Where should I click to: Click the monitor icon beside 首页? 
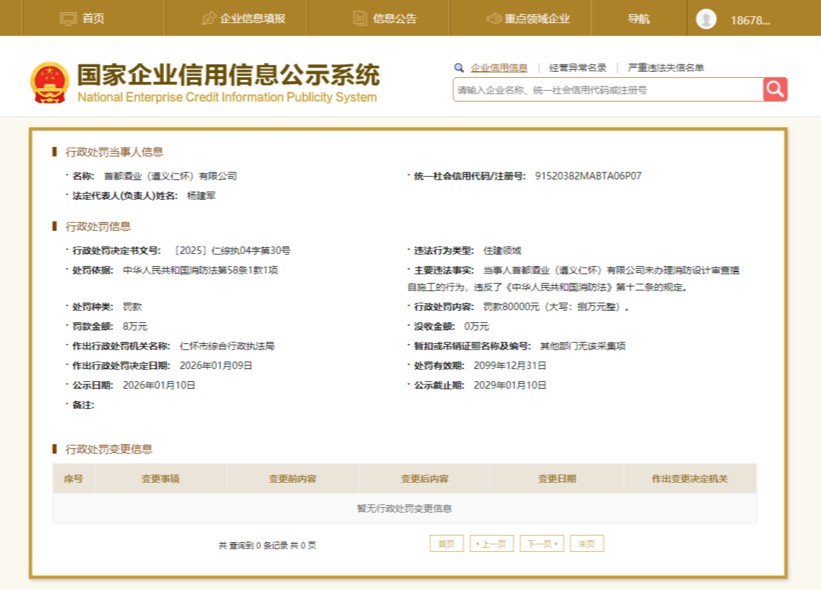tap(68, 18)
